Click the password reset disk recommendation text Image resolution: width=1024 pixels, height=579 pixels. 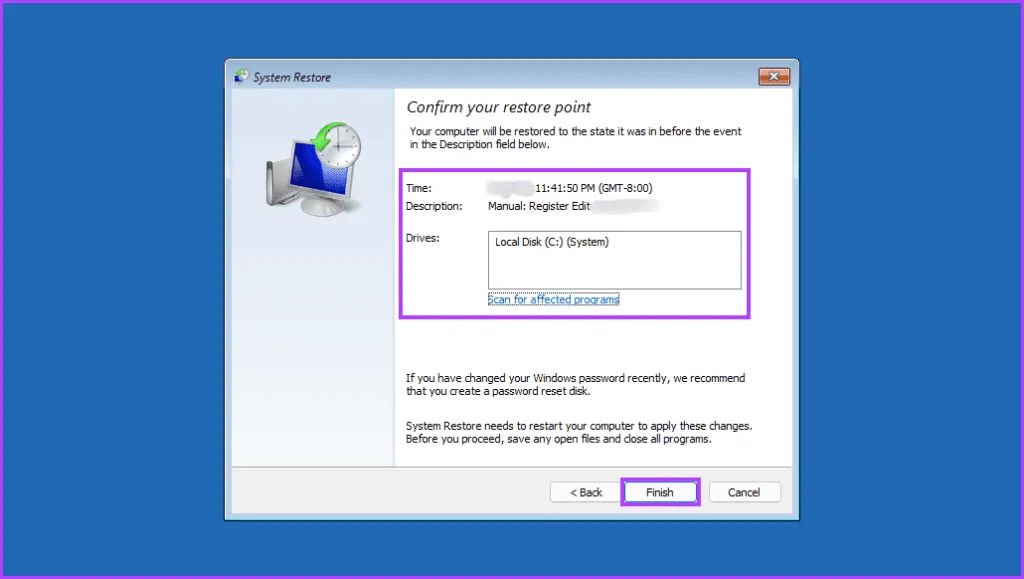[x=575, y=384]
